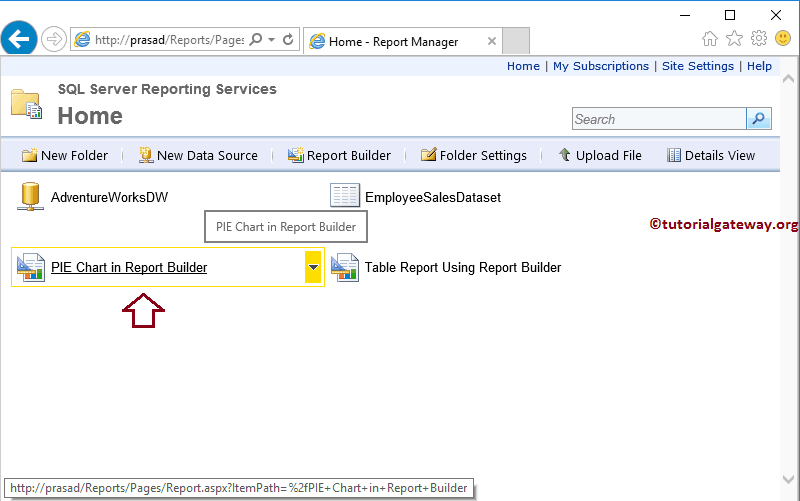Open the AdventureWorksDW item name
The height and width of the screenshot is (501, 800).
click(109, 197)
